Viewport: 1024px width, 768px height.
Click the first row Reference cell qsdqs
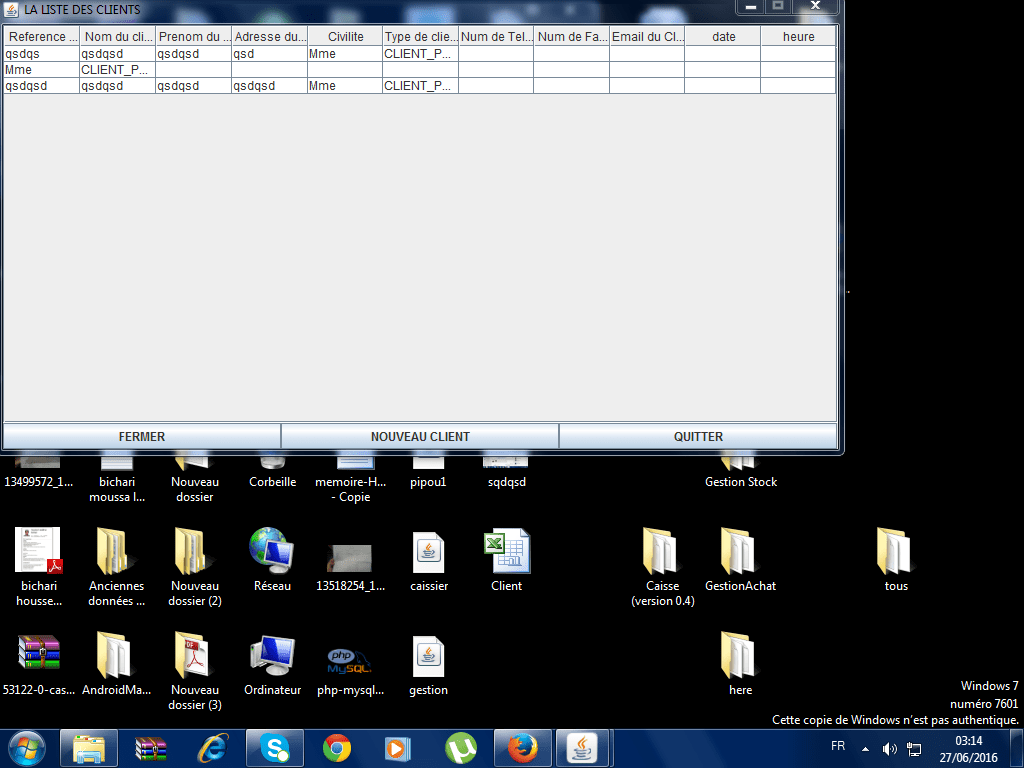coord(41,54)
